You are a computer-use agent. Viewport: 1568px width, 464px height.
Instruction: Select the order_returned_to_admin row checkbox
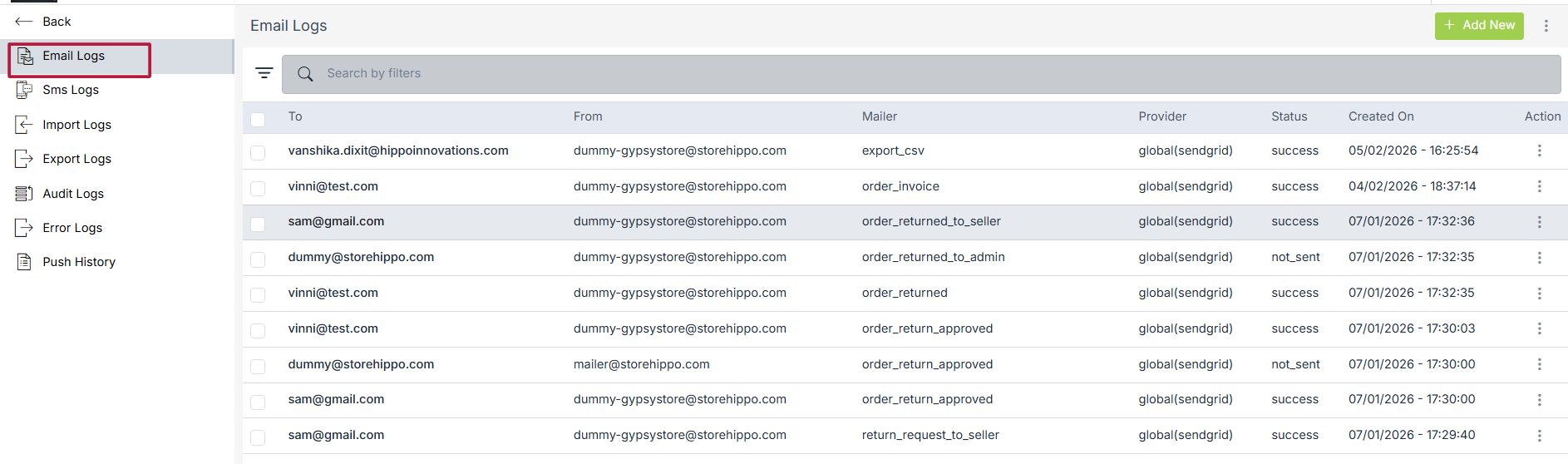tap(258, 259)
